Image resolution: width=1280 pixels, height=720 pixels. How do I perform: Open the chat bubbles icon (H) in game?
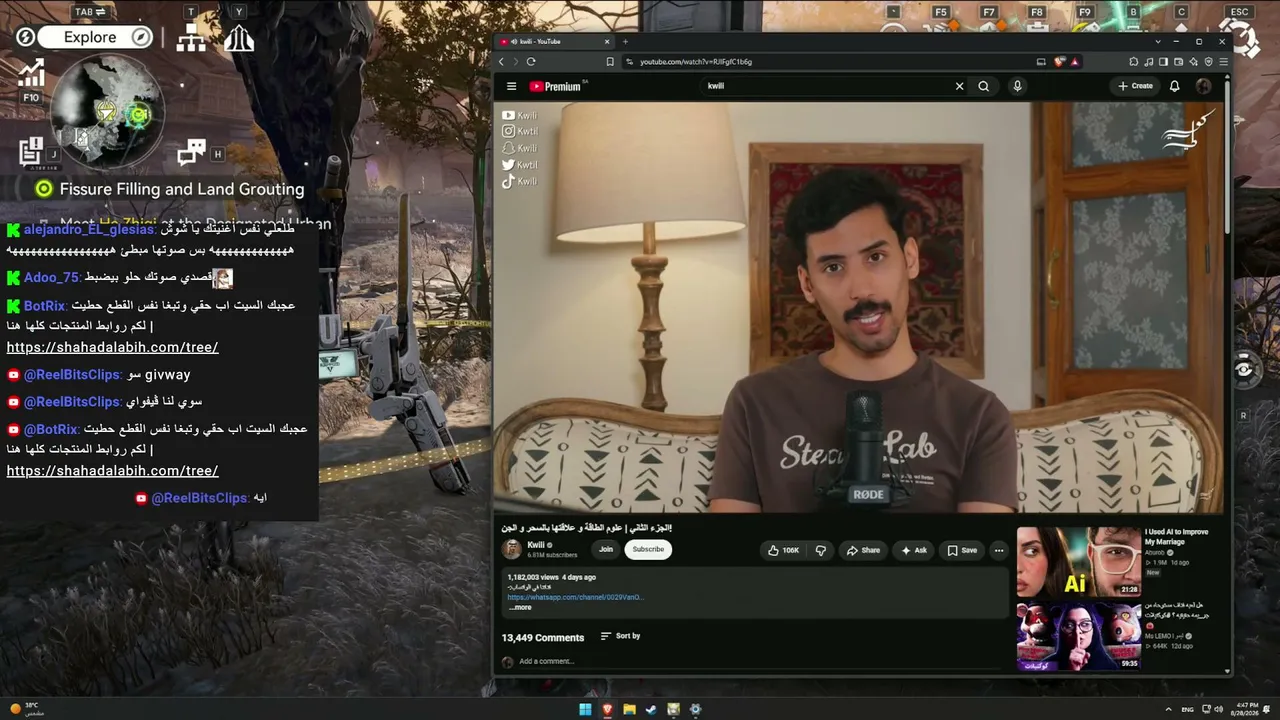191,151
